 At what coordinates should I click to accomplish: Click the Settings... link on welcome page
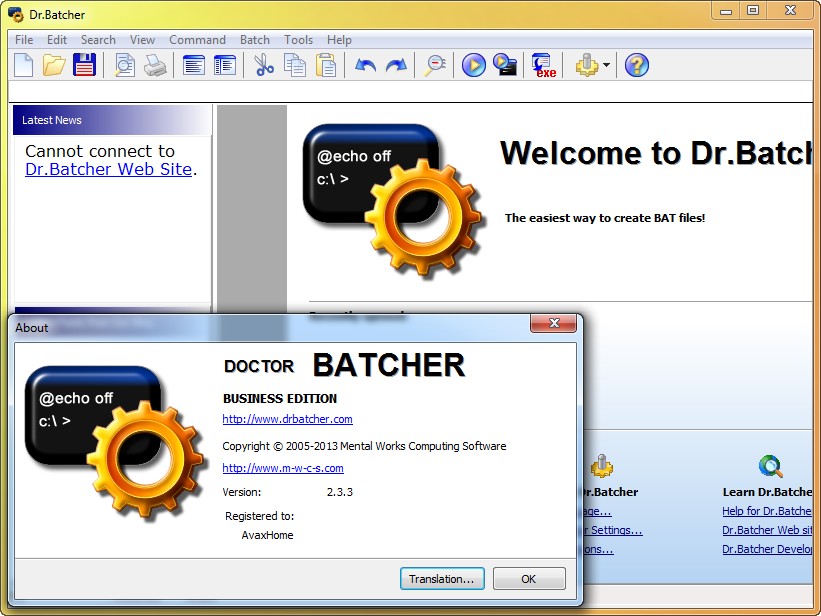[613, 530]
